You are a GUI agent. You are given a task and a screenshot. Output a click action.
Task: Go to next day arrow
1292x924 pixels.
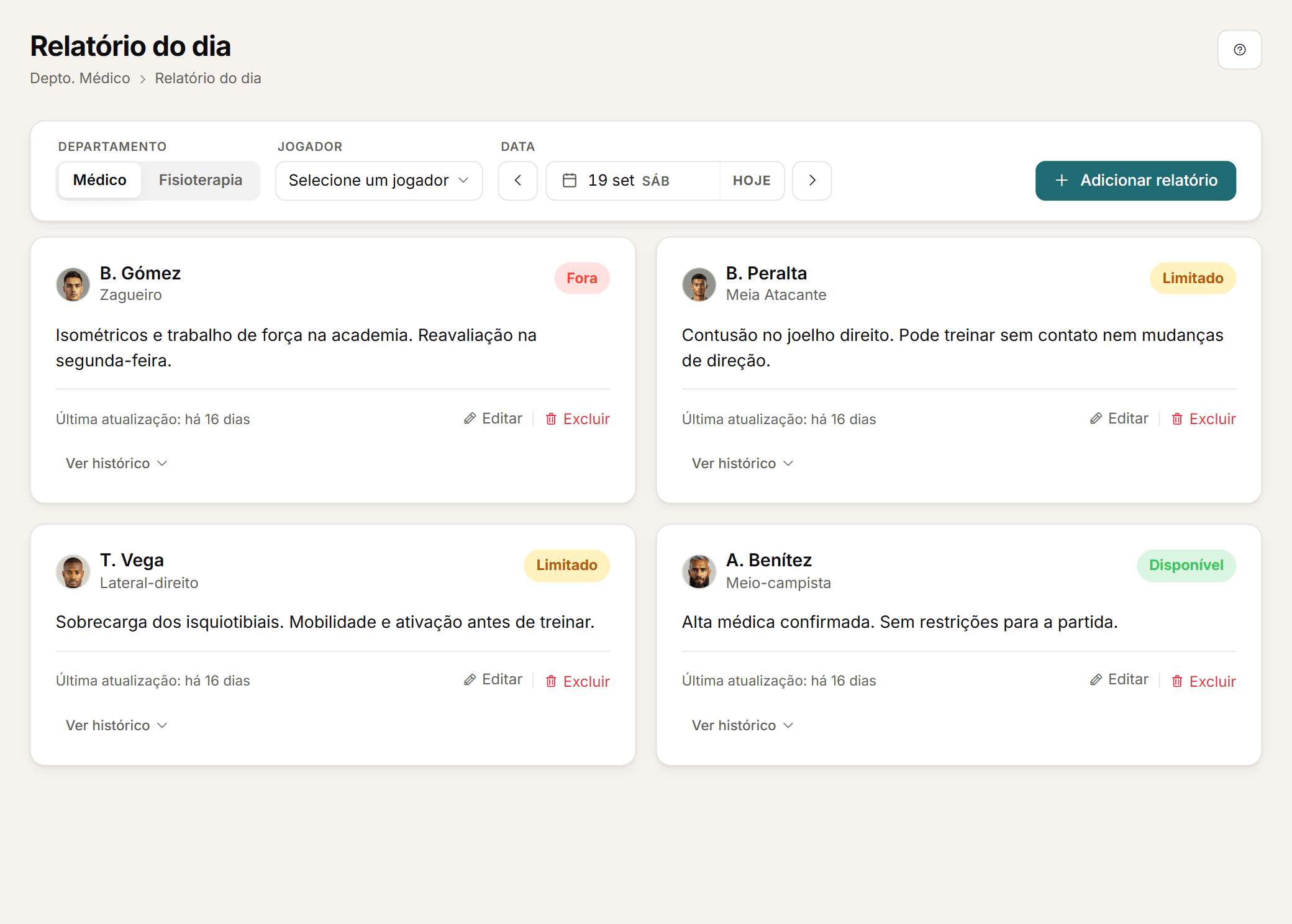[812, 181]
